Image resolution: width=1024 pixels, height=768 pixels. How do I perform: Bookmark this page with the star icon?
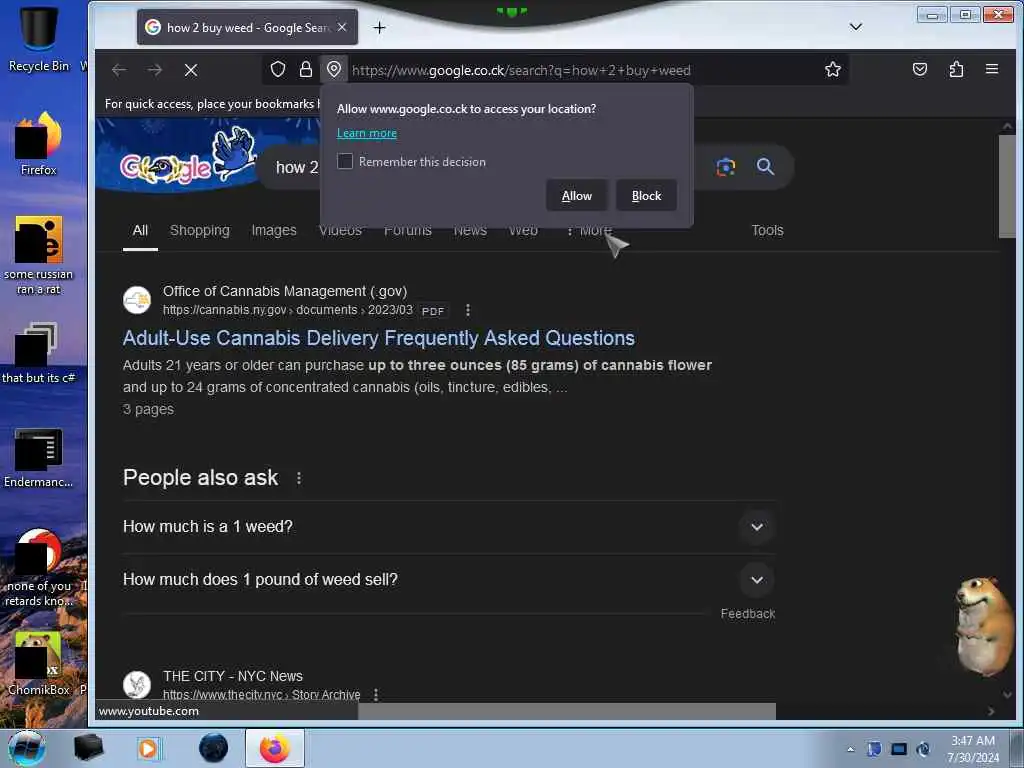(x=833, y=69)
